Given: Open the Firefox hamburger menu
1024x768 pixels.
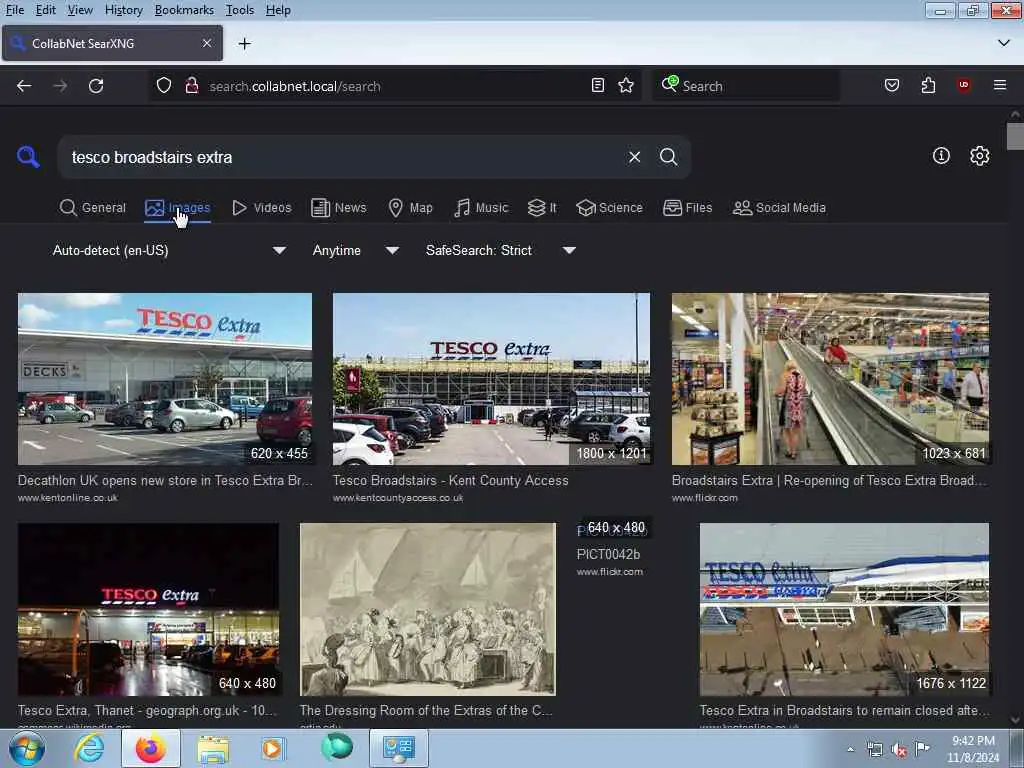Looking at the screenshot, I should coord(1000,85).
